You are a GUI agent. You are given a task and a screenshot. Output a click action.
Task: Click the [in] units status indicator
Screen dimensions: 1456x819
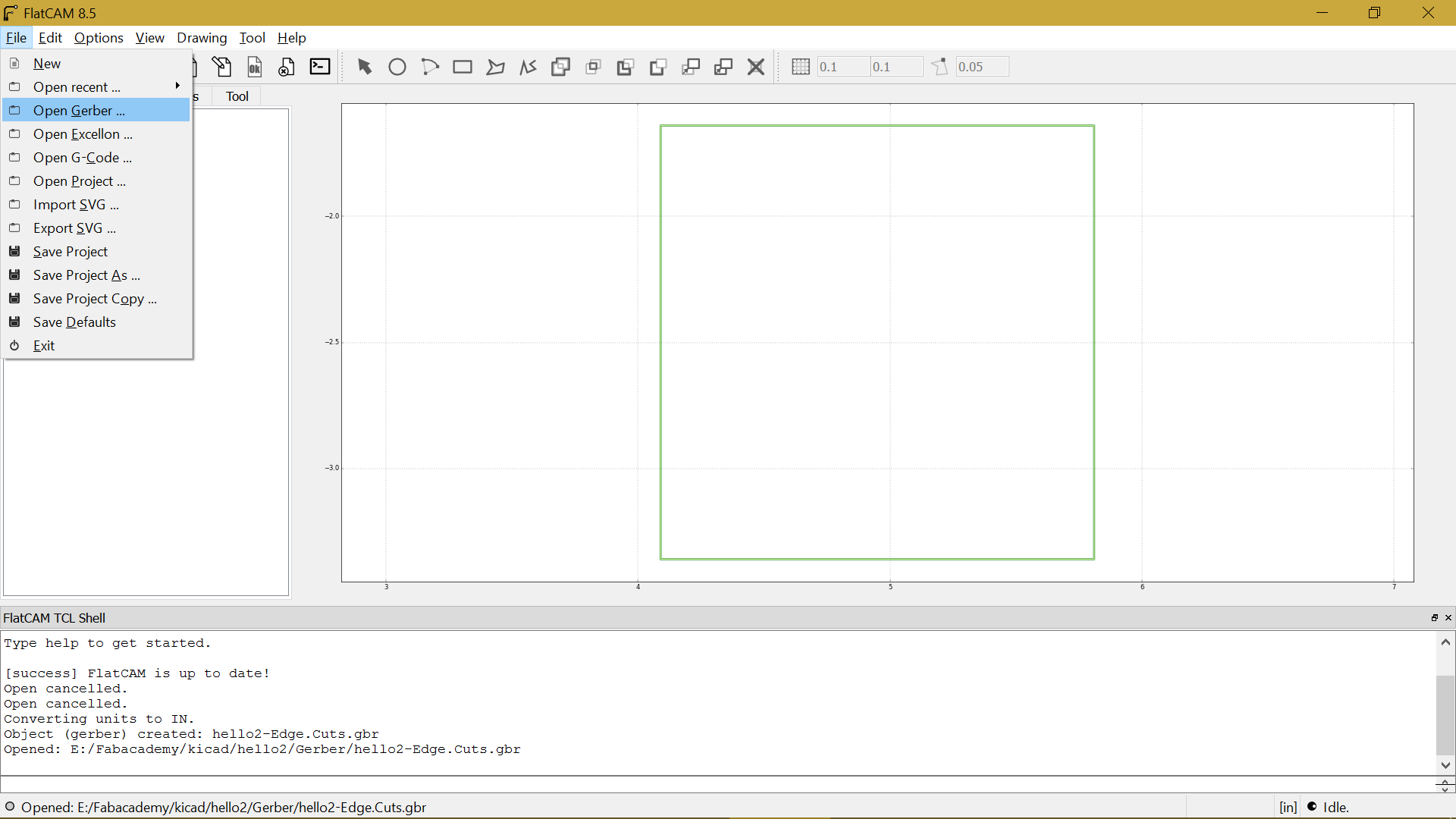tap(1288, 808)
